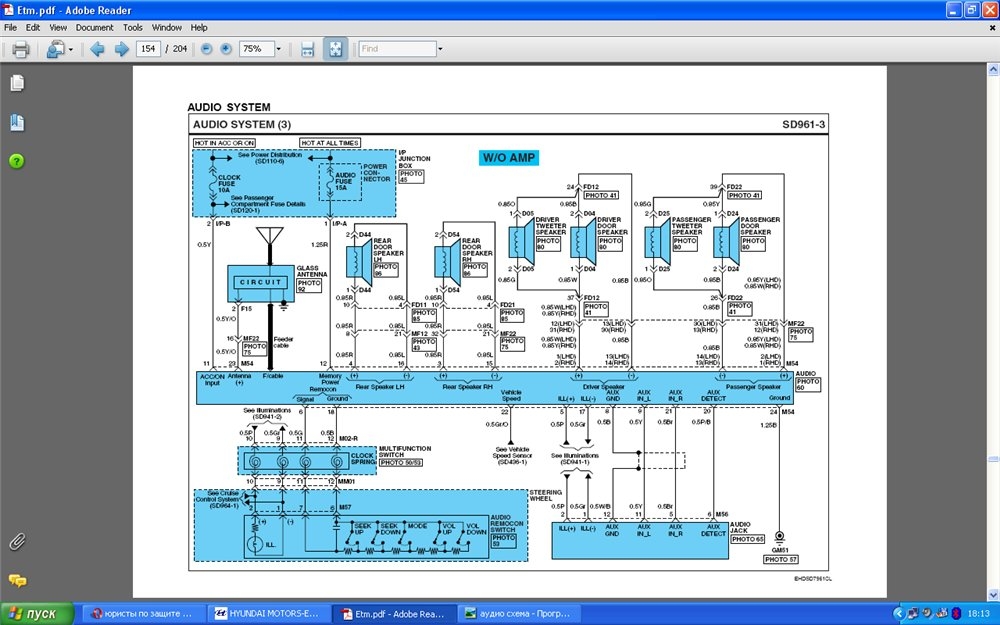Click the Find text field

[397, 49]
